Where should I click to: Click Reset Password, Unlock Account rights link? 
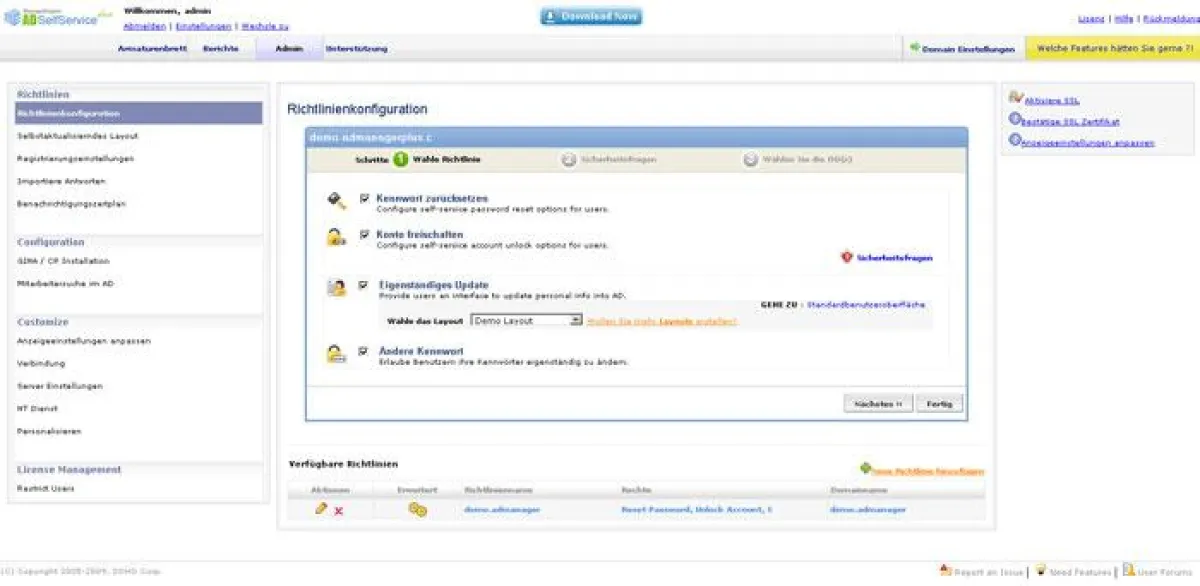pos(696,510)
